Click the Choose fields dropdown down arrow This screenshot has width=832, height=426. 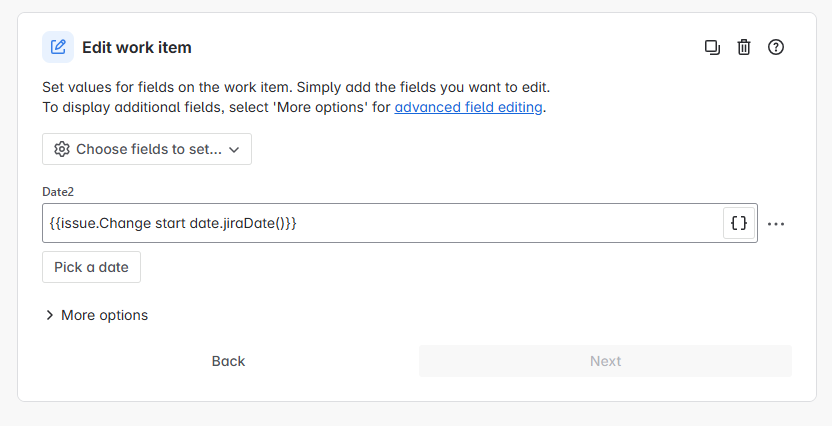[234, 150]
